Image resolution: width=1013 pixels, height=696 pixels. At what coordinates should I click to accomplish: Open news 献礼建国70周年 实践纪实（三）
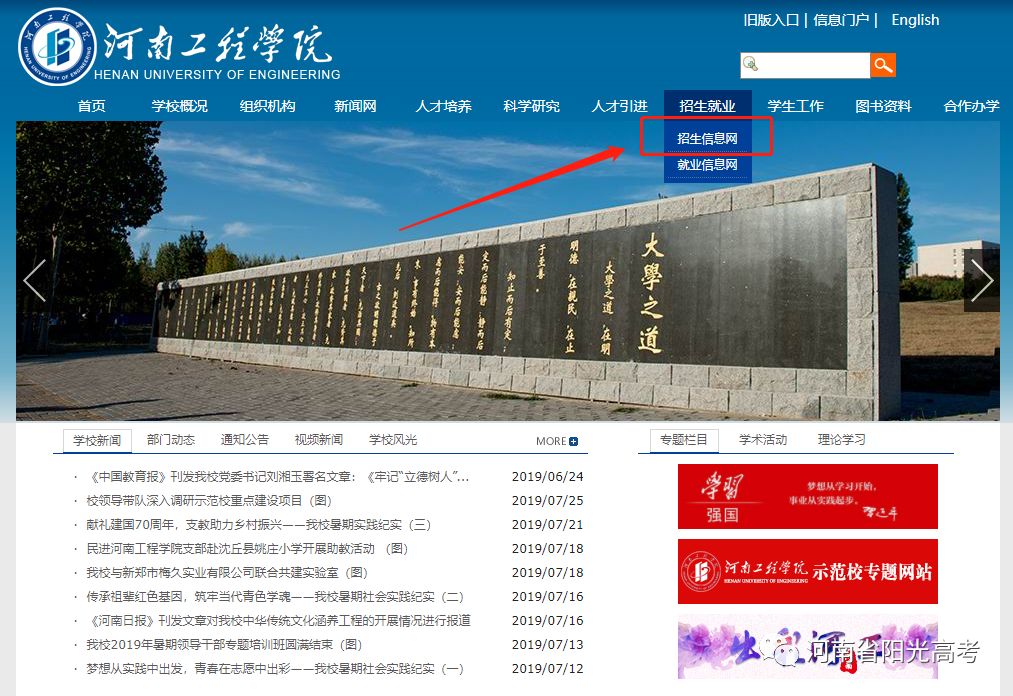[x=258, y=525]
